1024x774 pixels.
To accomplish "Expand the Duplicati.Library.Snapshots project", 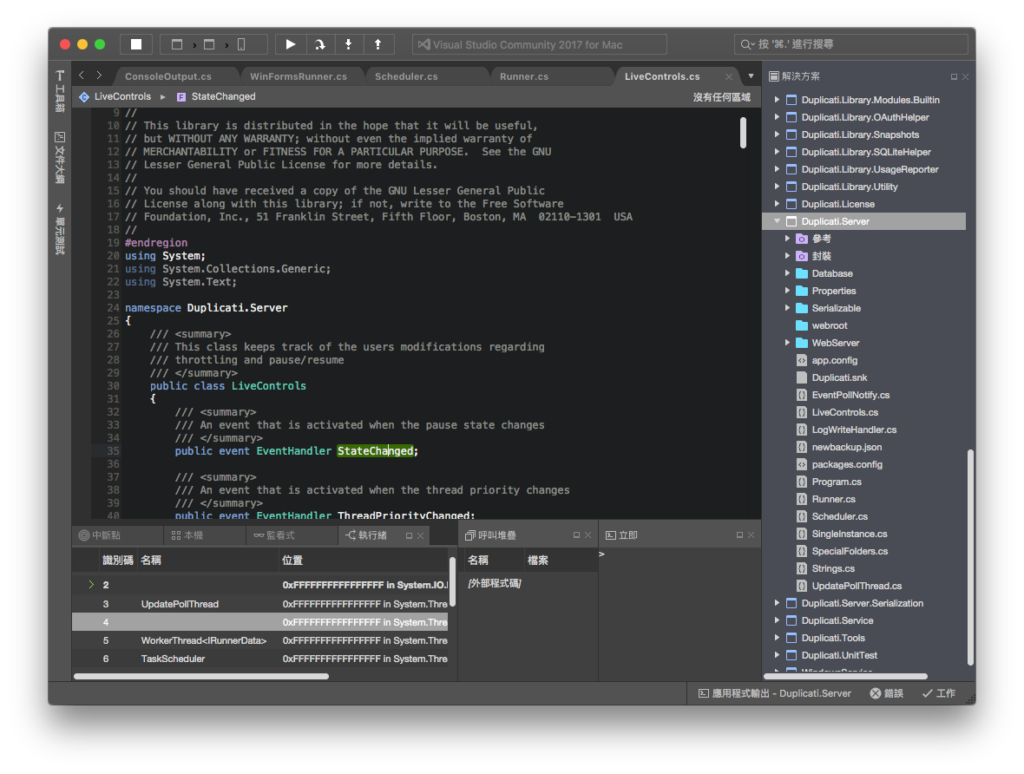I will (x=777, y=135).
